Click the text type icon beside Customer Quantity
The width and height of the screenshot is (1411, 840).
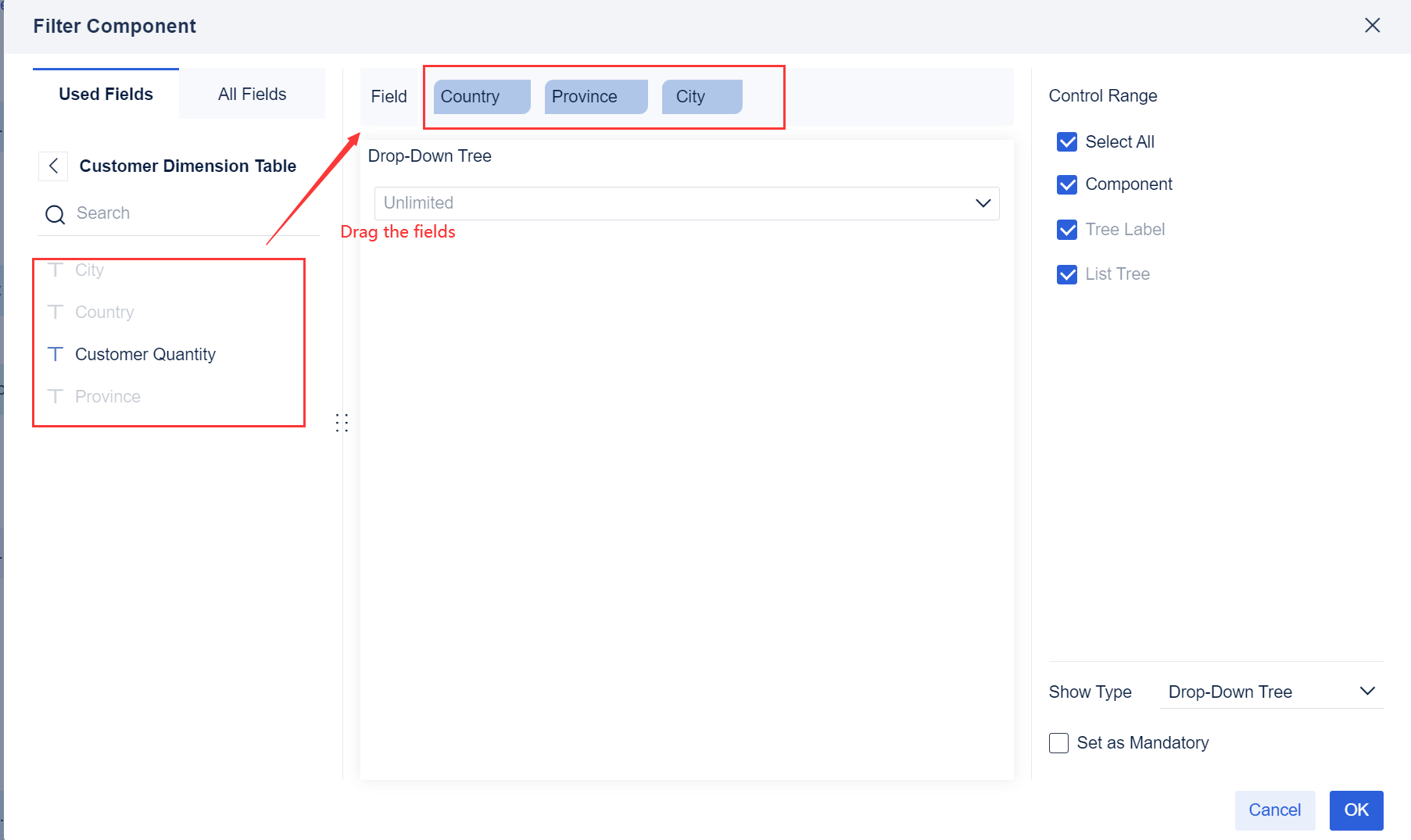(x=55, y=354)
